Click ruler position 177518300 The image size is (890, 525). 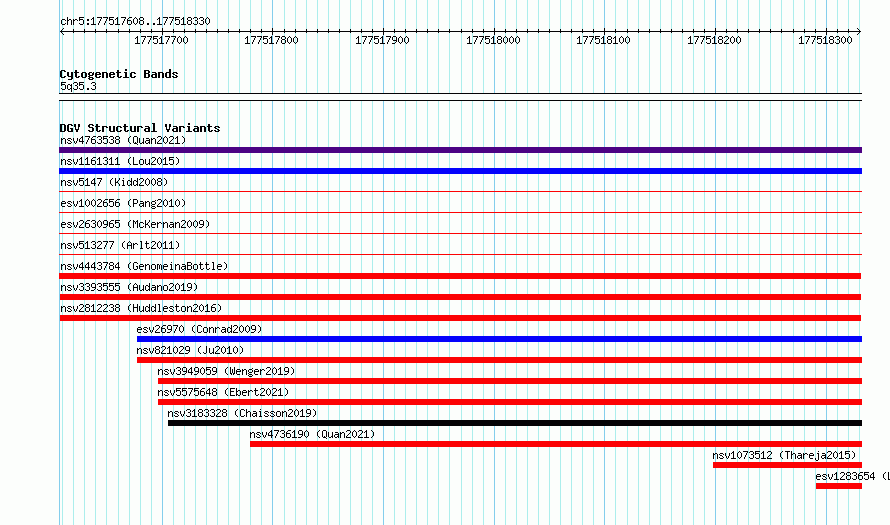[825, 40]
